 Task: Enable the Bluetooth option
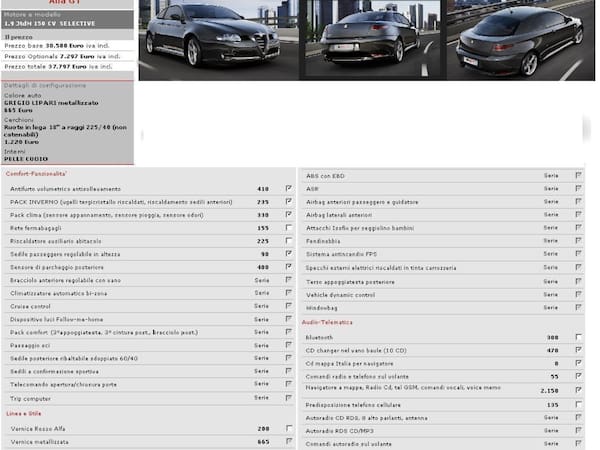pos(579,337)
